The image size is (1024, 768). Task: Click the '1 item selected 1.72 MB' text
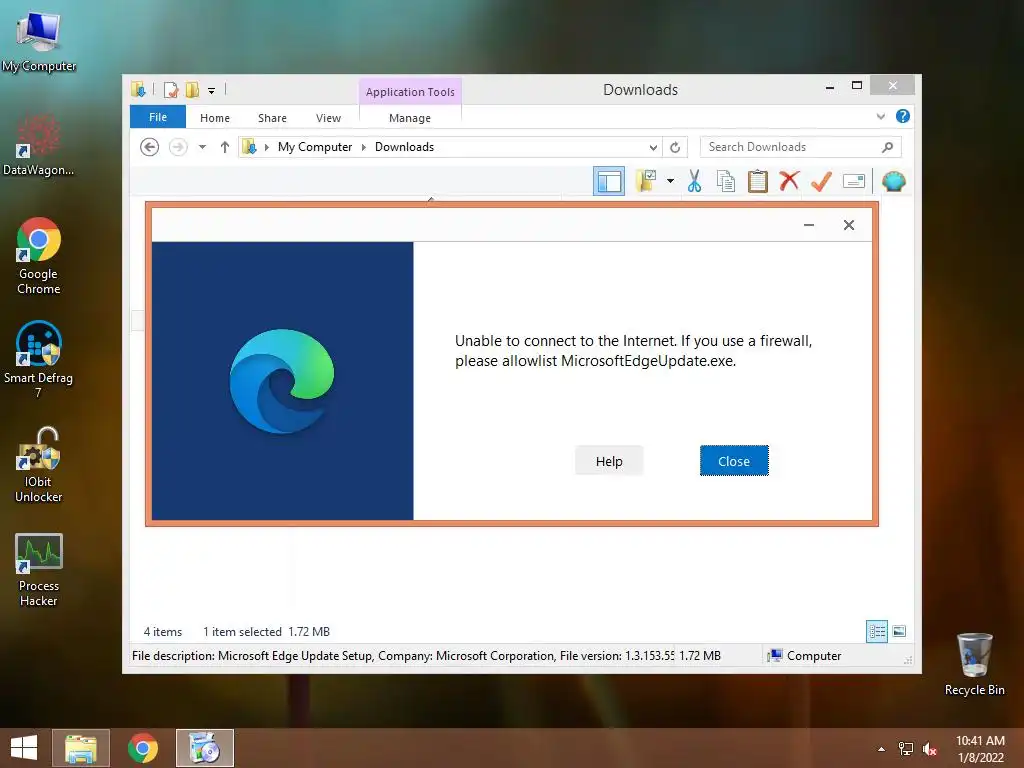click(266, 632)
